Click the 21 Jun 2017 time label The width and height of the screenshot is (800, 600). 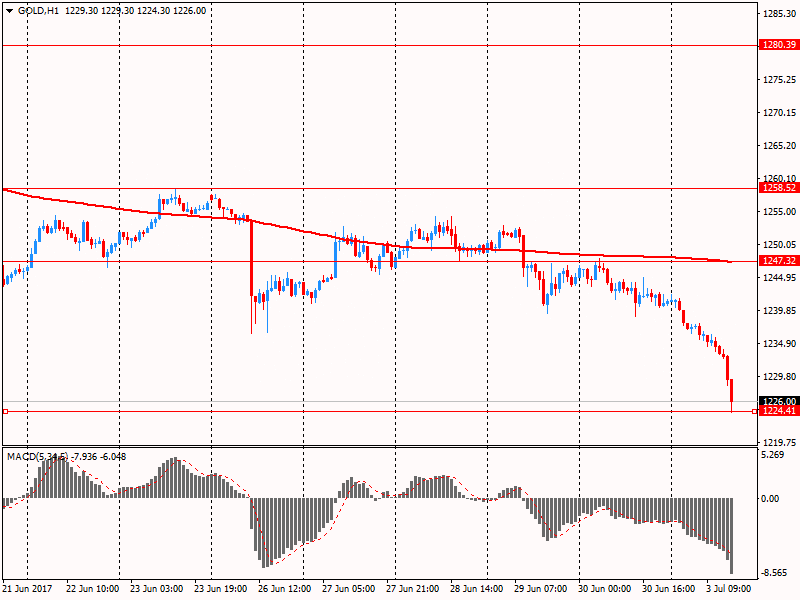(27, 589)
